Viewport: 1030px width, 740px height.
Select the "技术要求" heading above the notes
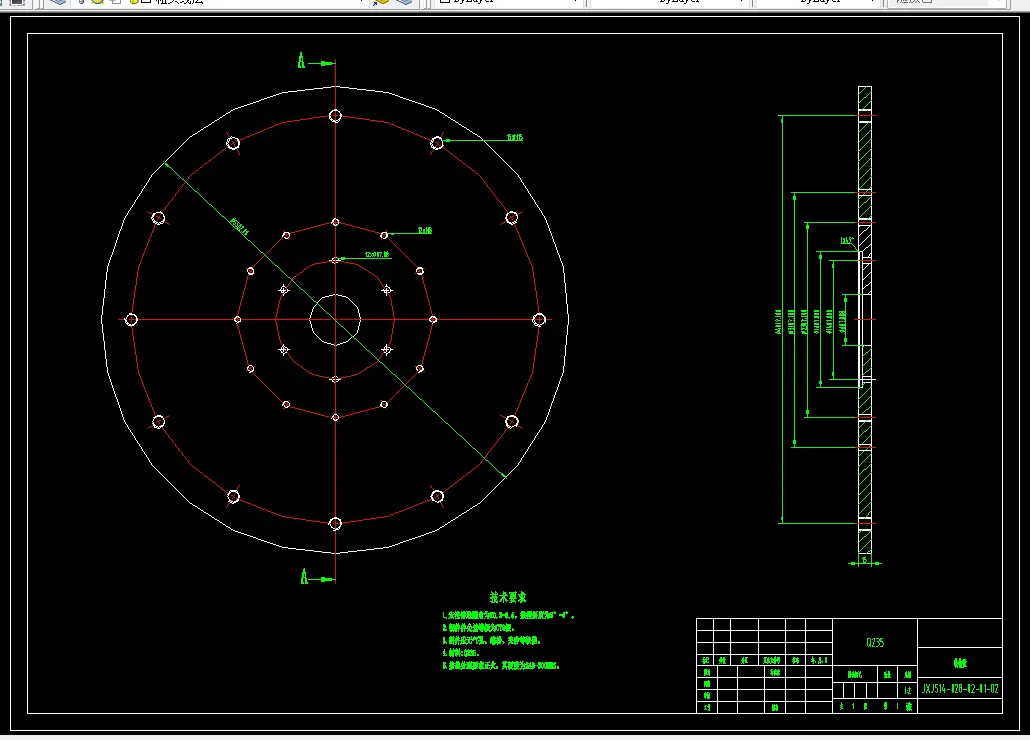point(508,598)
